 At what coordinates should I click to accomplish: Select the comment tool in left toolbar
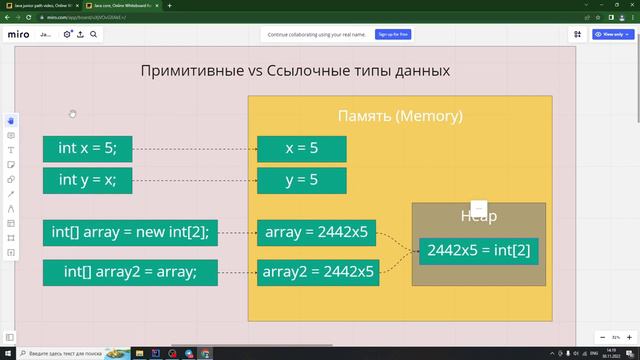(x=11, y=136)
